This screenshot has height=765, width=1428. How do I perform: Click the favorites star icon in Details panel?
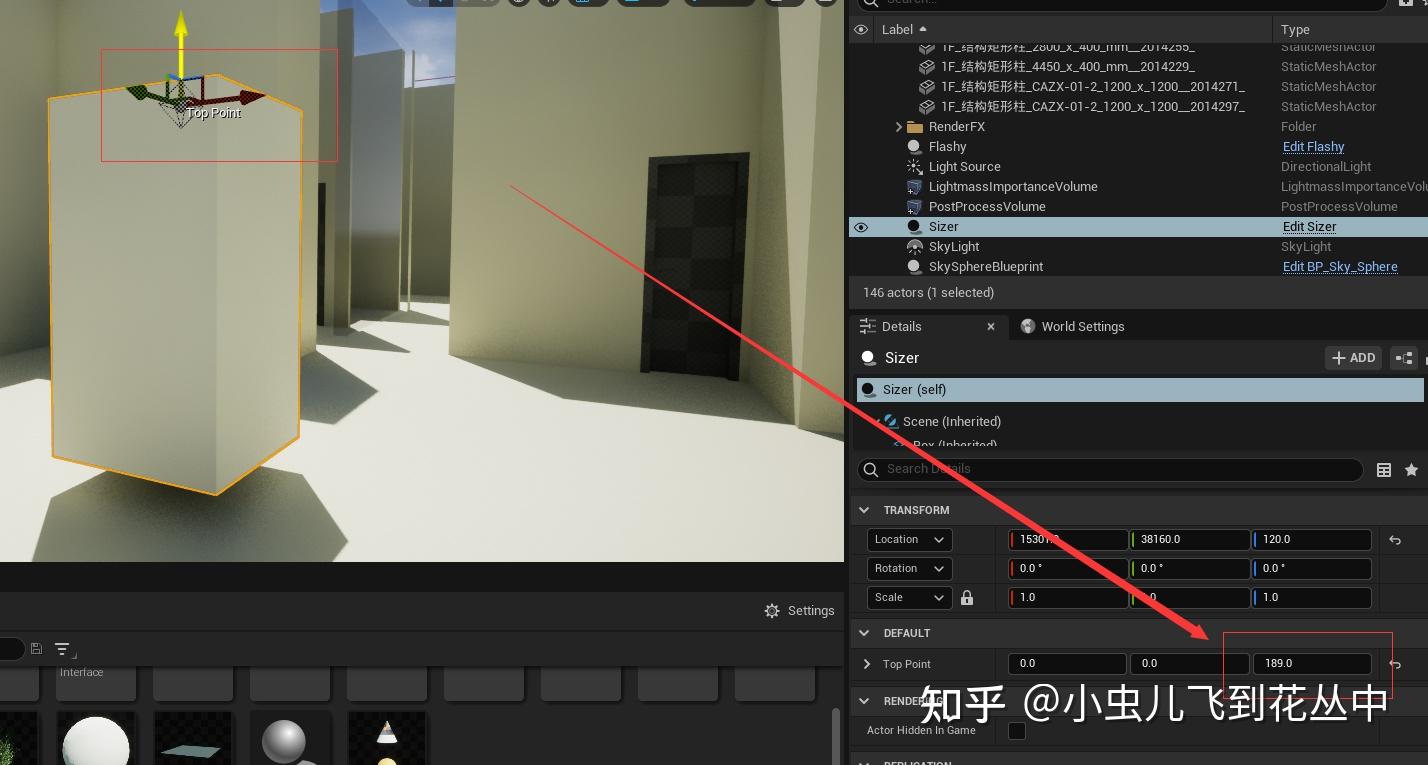tap(1411, 469)
